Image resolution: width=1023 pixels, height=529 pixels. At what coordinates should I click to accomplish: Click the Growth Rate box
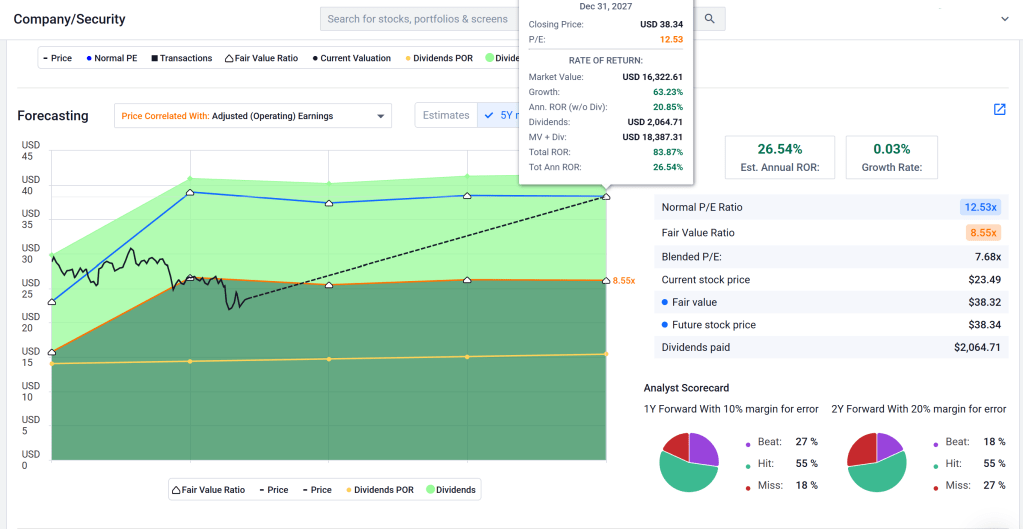click(891, 157)
